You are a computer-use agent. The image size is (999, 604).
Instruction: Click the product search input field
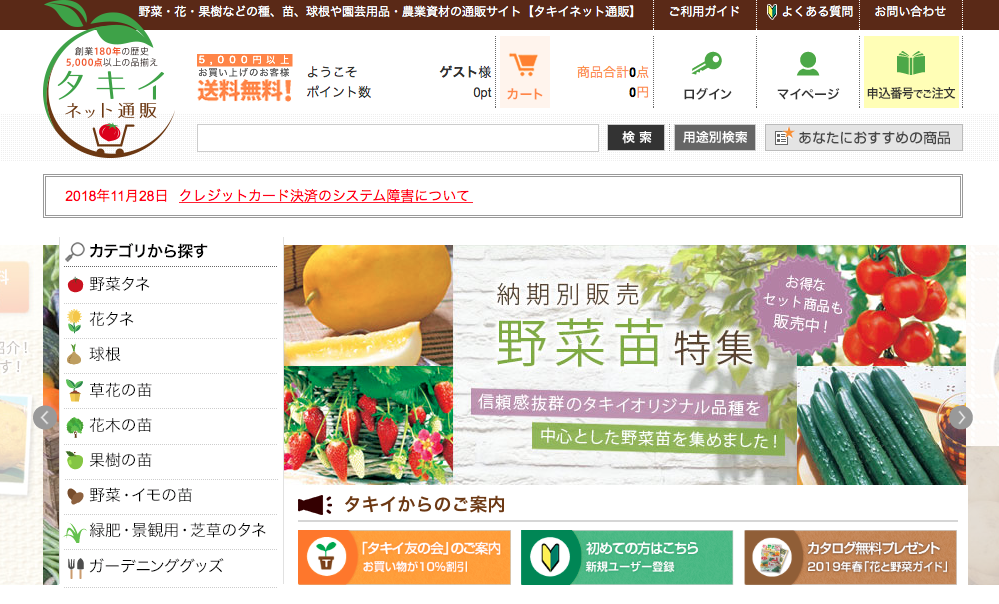point(398,138)
